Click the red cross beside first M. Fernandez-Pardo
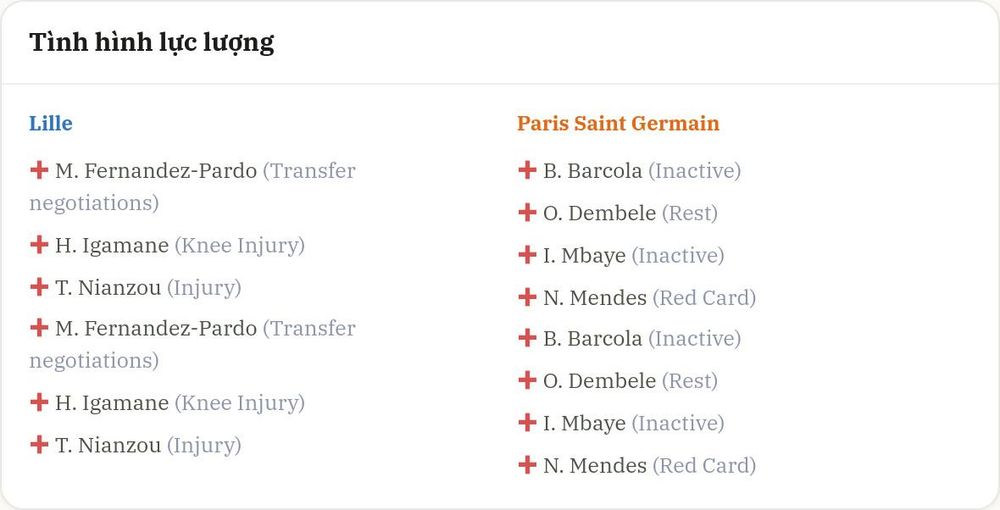This screenshot has height=510, width=1000. coord(40,170)
